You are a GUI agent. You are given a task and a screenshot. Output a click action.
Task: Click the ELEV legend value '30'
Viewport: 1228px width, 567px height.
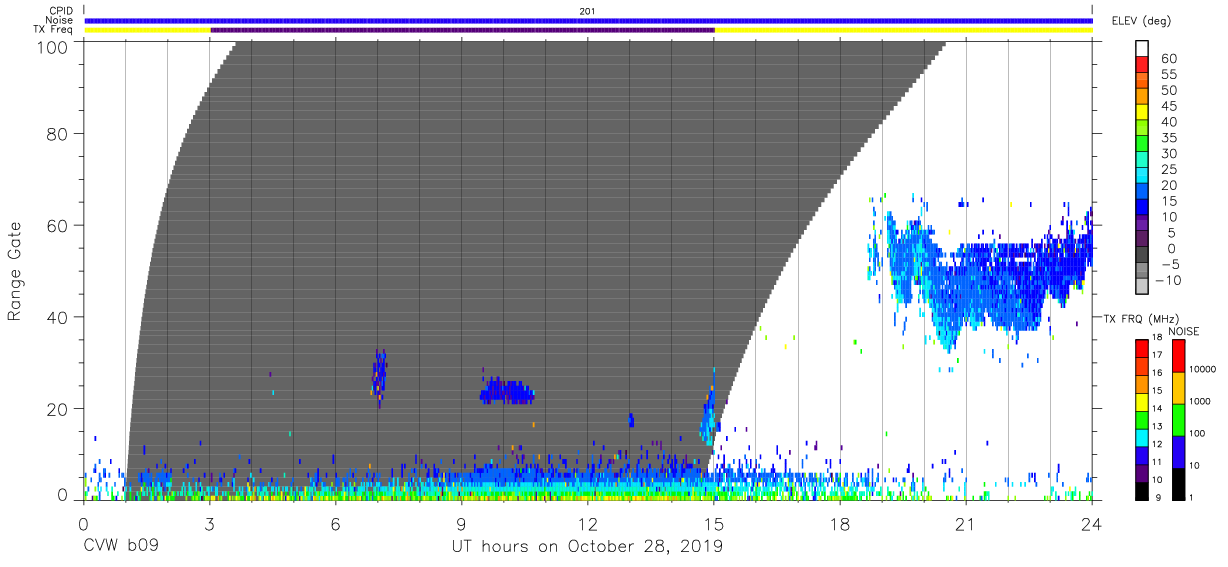pyautogui.click(x=1168, y=153)
